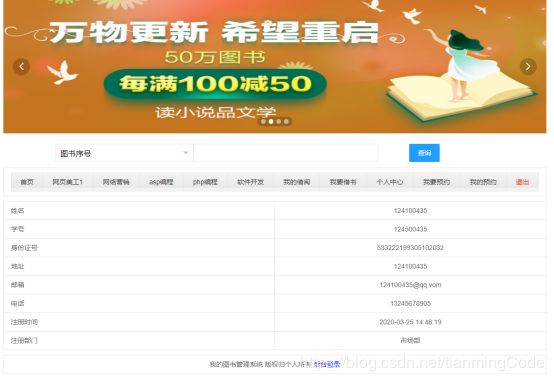The width and height of the screenshot is (554, 381).
Task: View 我的预约 reservations
Action: click(x=483, y=182)
